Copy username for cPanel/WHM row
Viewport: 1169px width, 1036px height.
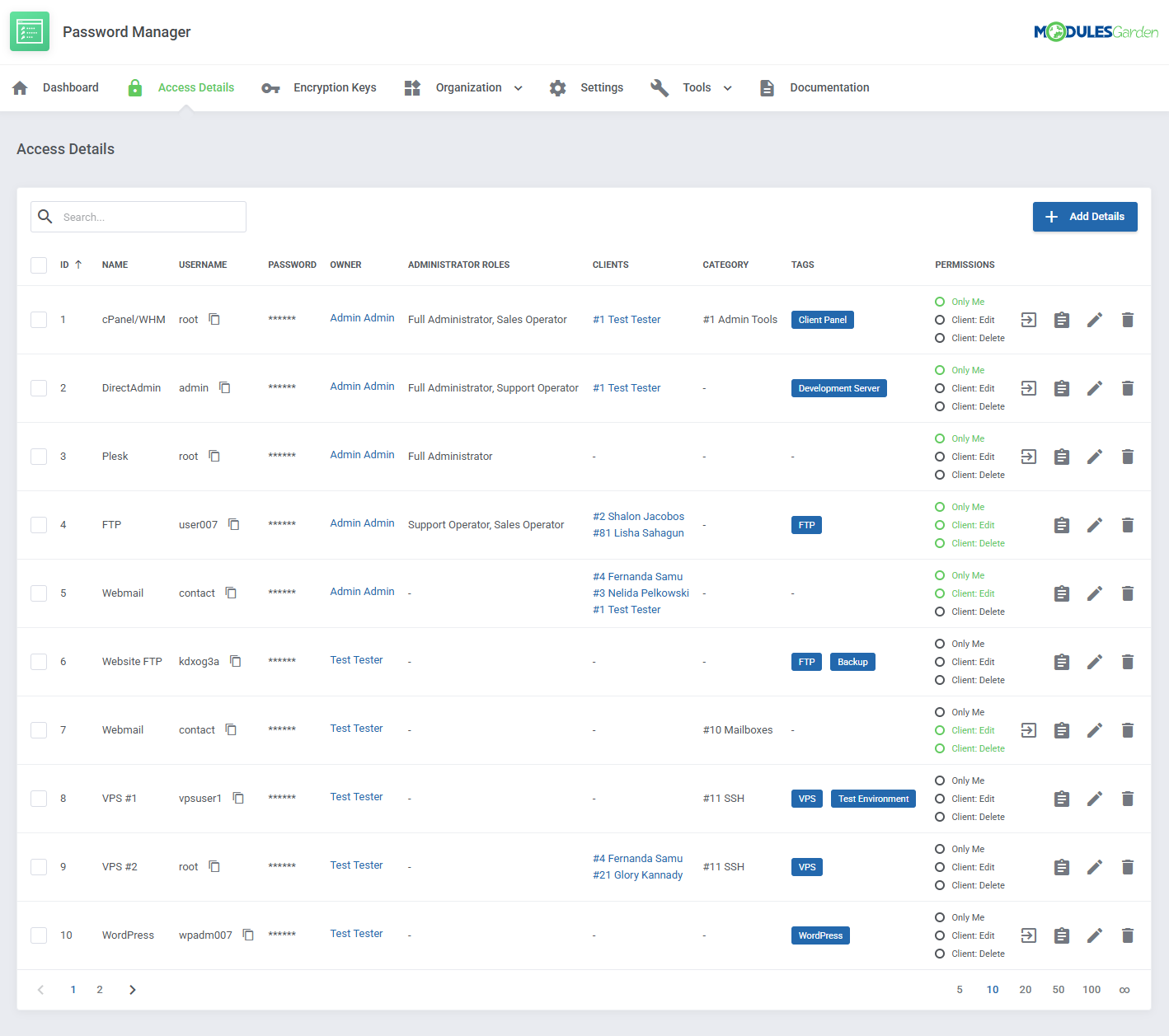[x=214, y=319]
